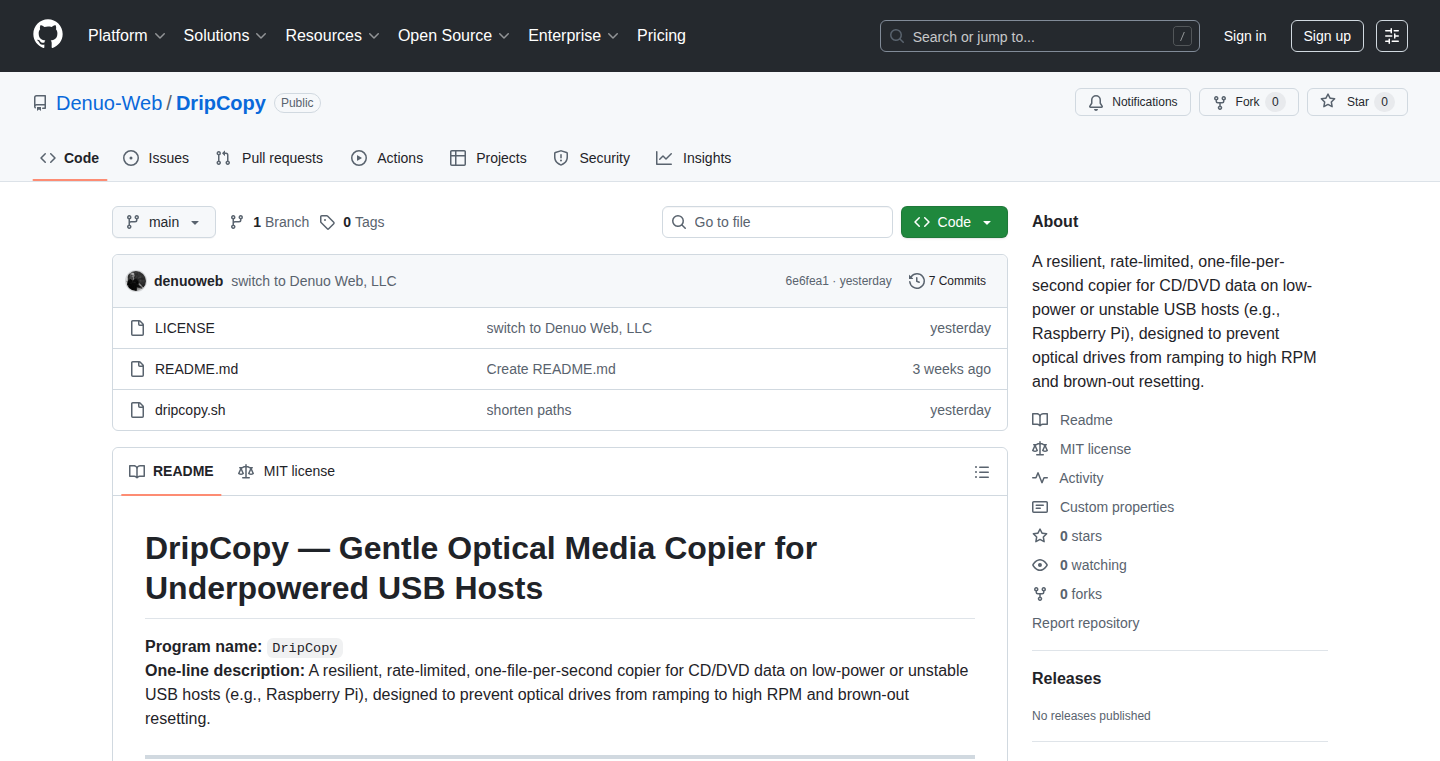Select the MIT license tab
This screenshot has width=1440, height=761.
[x=286, y=471]
